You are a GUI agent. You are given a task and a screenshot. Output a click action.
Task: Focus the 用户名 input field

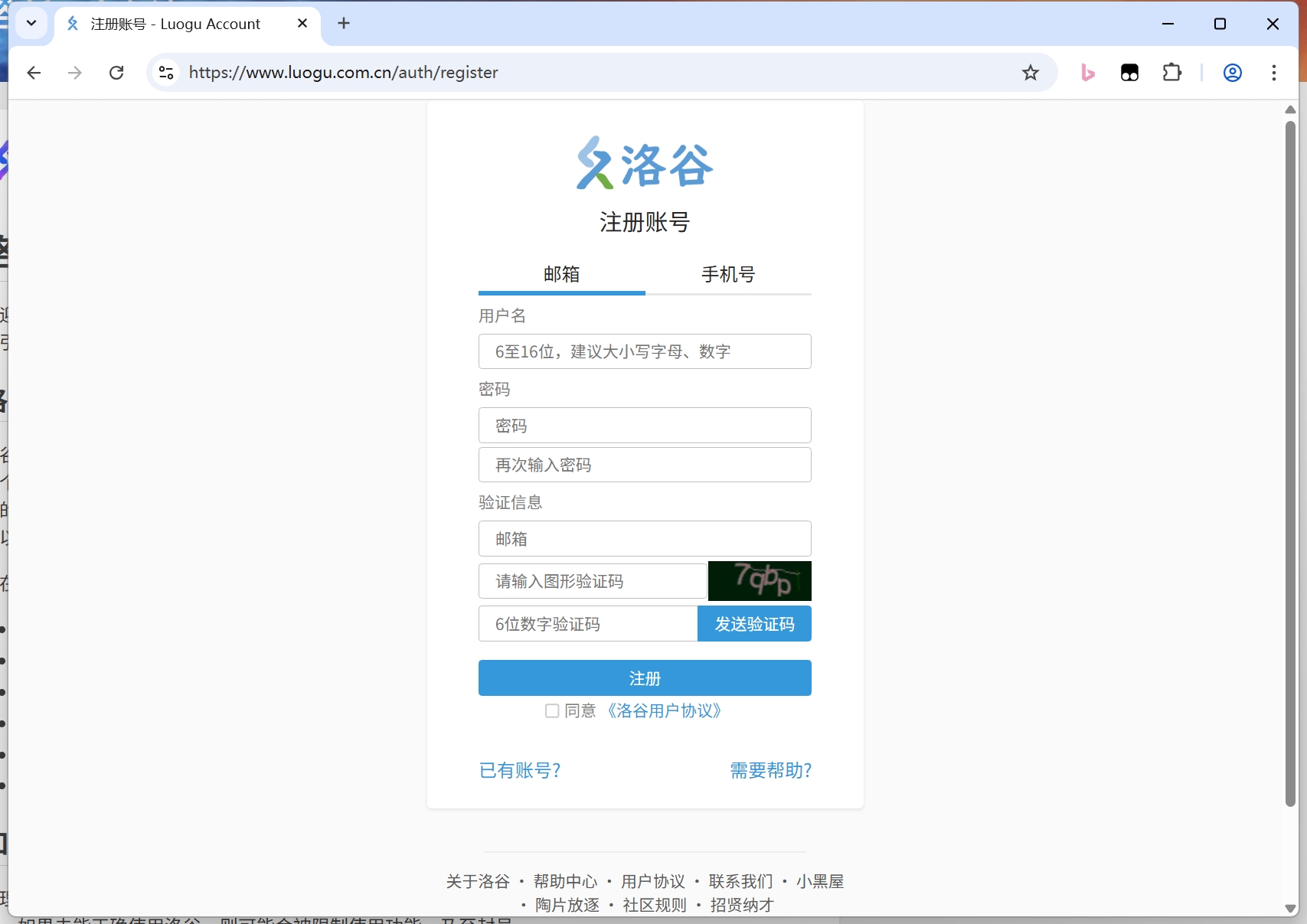tap(645, 351)
